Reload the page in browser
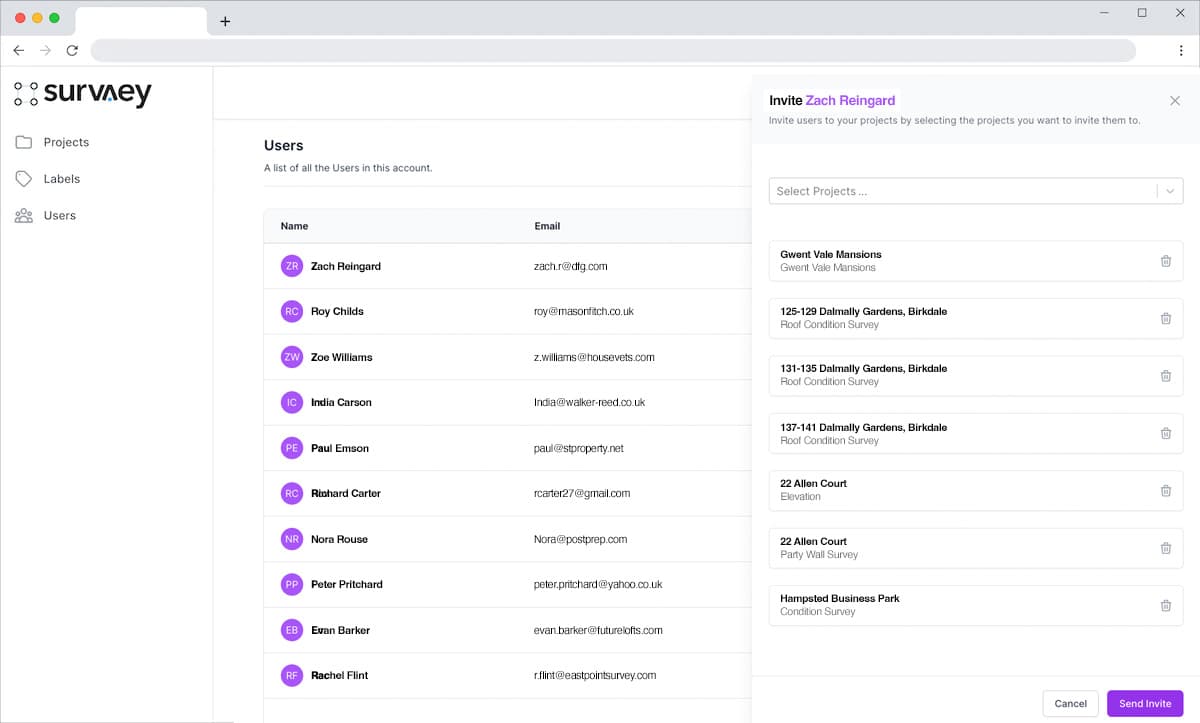The image size is (1200, 723). (72, 50)
